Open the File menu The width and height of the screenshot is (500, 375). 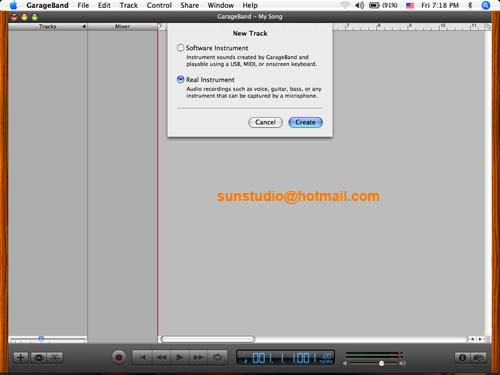coord(83,5)
